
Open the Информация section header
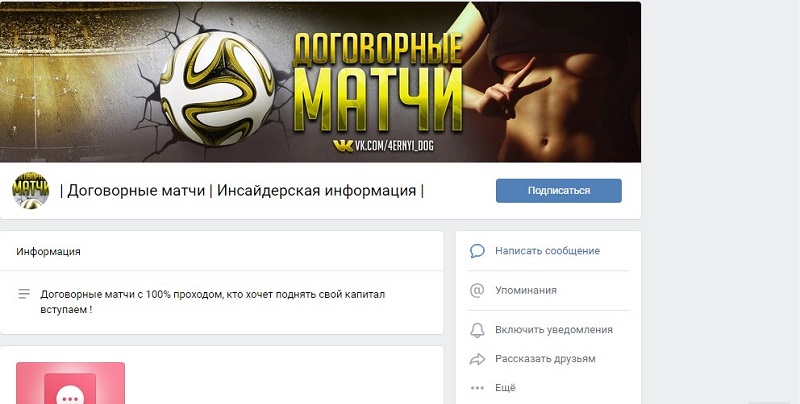pos(48,251)
